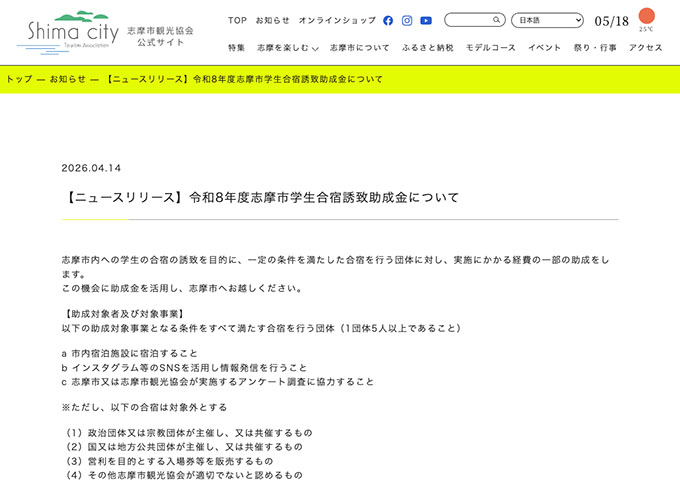Open アクセス menu item

(646, 48)
